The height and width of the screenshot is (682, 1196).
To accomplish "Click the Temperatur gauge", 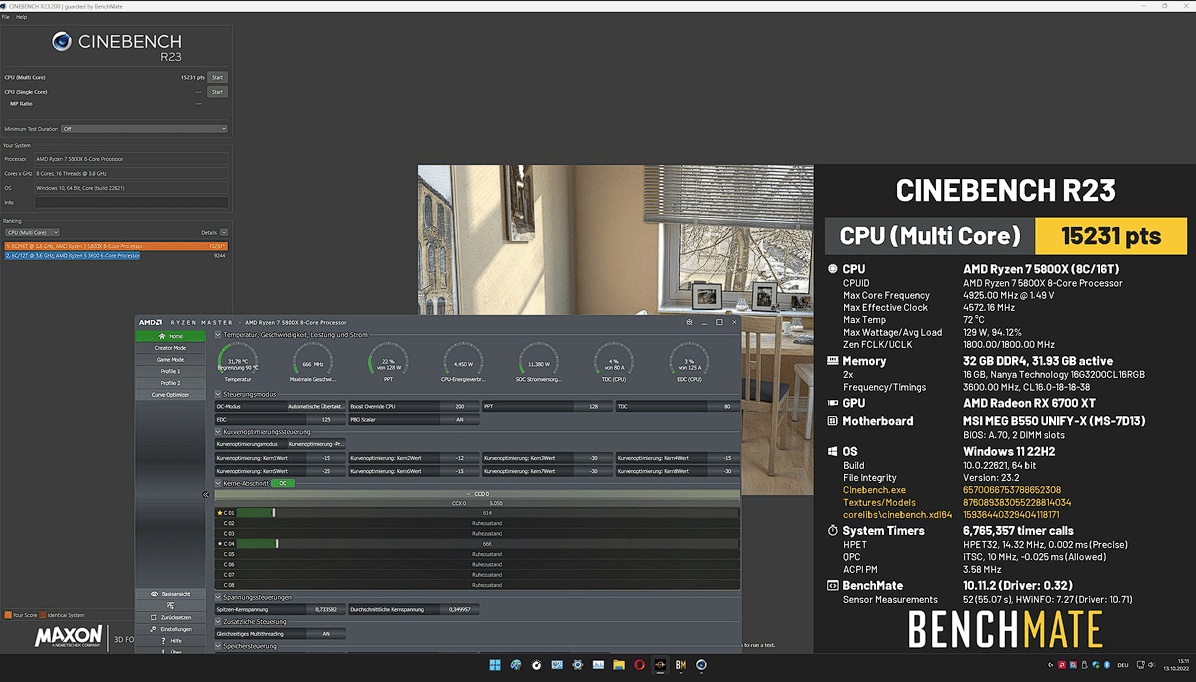I will [x=237, y=363].
